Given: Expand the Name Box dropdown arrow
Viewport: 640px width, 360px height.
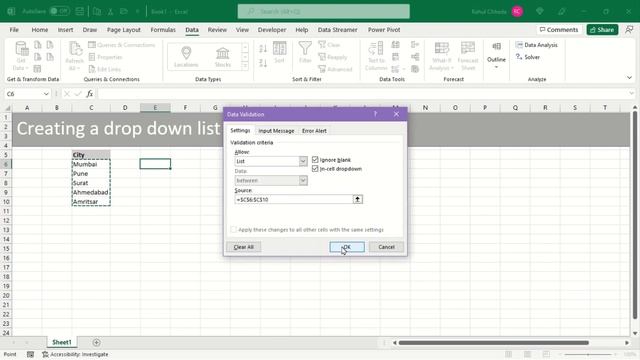Looking at the screenshot, I should tap(46, 94).
